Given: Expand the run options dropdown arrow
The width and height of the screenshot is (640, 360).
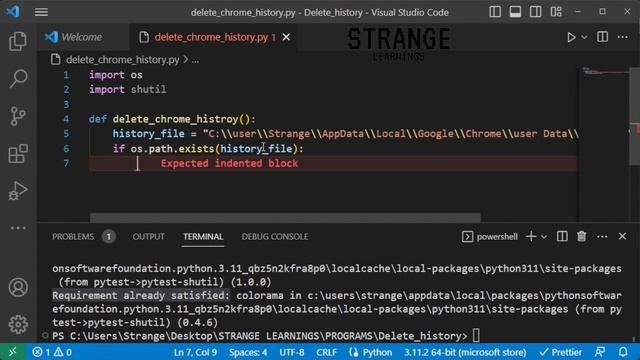Looking at the screenshot, I should [x=584, y=37].
